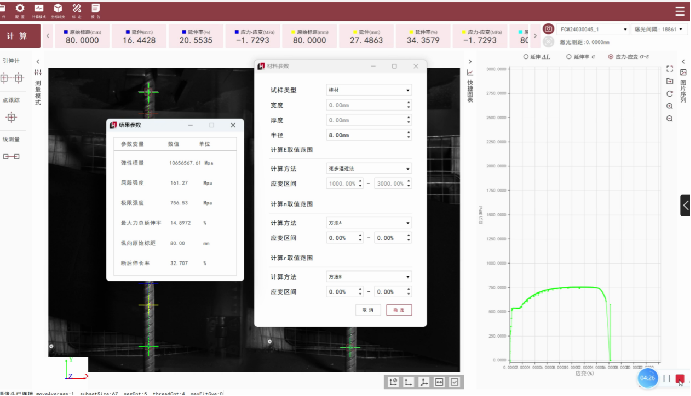Click the red stop recording button

(x=680, y=379)
